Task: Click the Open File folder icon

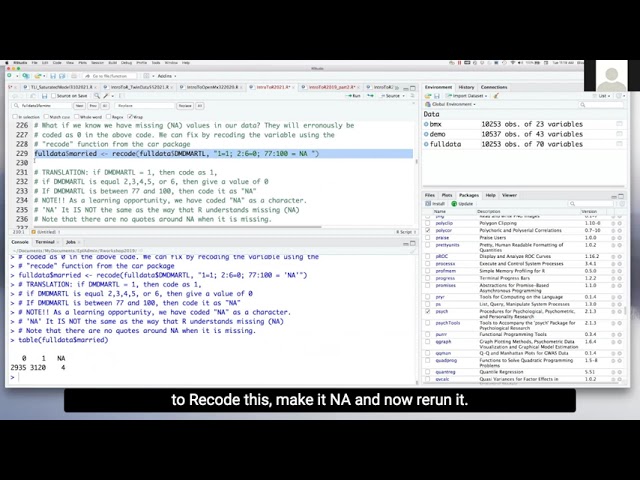Action: [x=38, y=76]
